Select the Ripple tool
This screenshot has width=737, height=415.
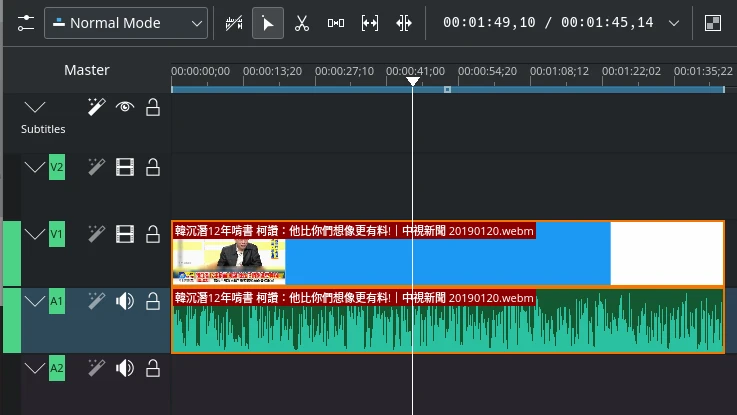[370, 22]
